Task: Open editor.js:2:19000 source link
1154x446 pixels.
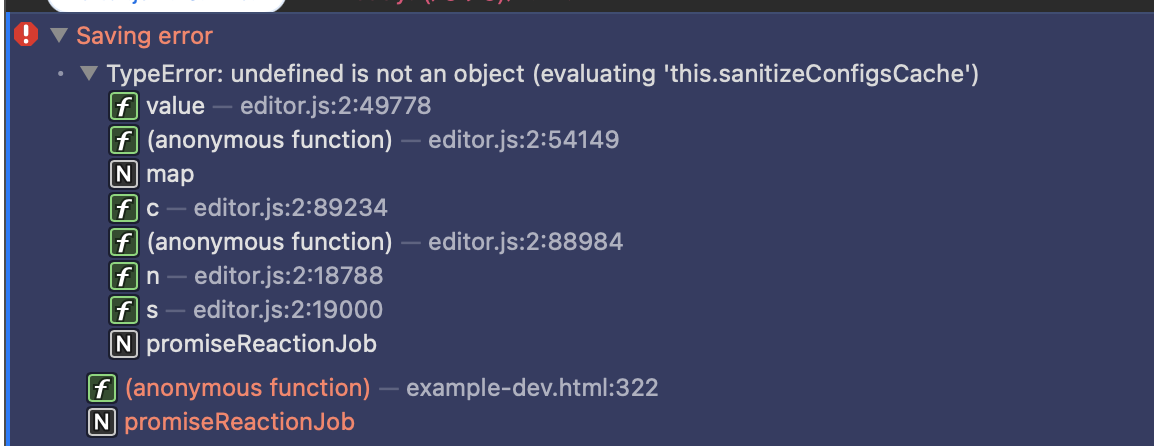Action: [288, 310]
